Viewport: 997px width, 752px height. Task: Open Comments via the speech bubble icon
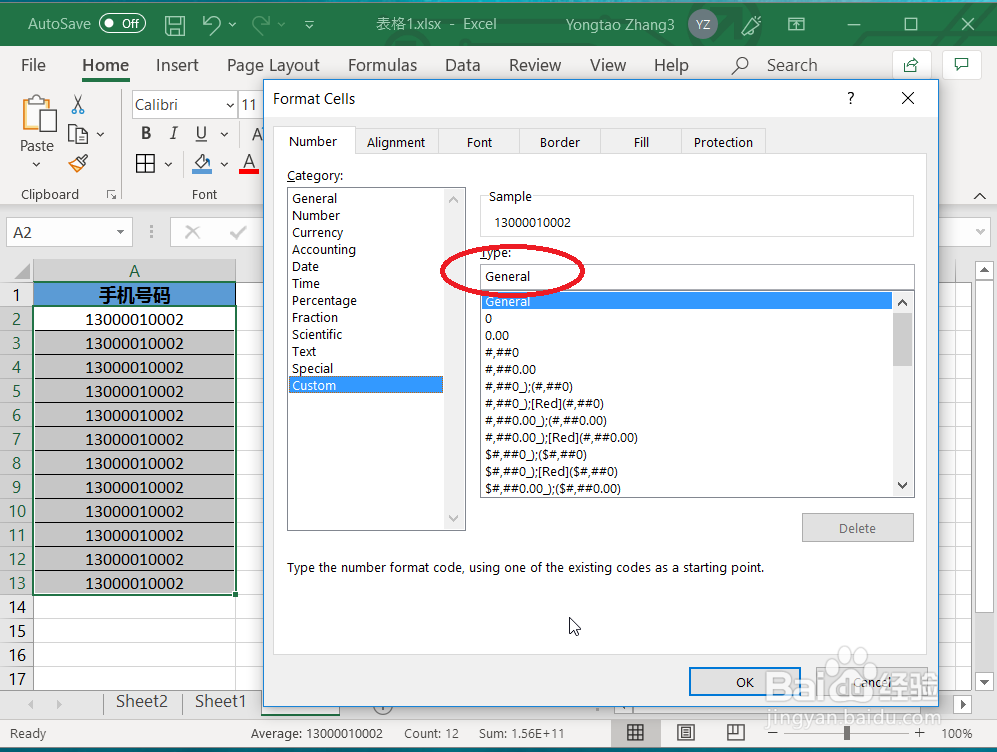(x=960, y=63)
